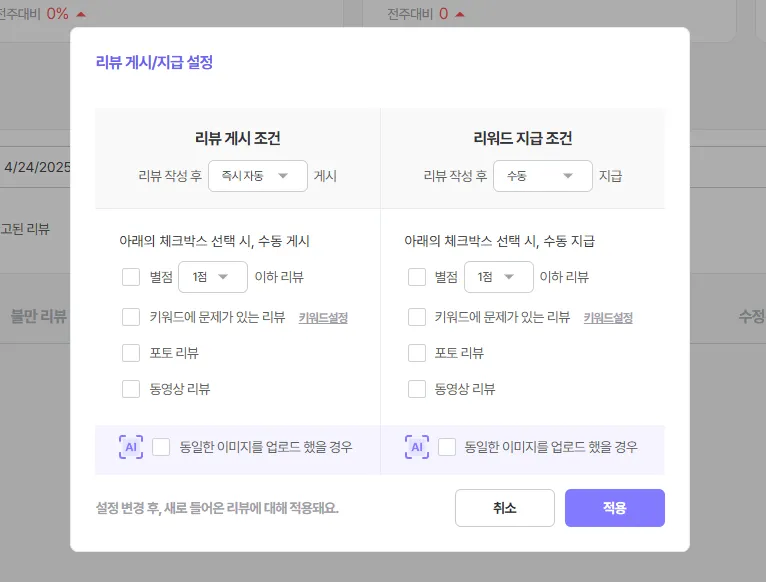Enable 별점 checkbox under 리뷰 게시 조건
The width and height of the screenshot is (766, 582).
coord(131,277)
